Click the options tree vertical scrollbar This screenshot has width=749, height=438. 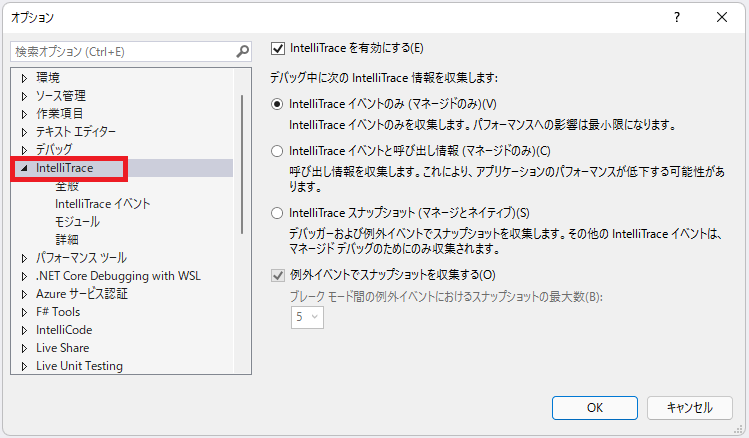(x=242, y=164)
